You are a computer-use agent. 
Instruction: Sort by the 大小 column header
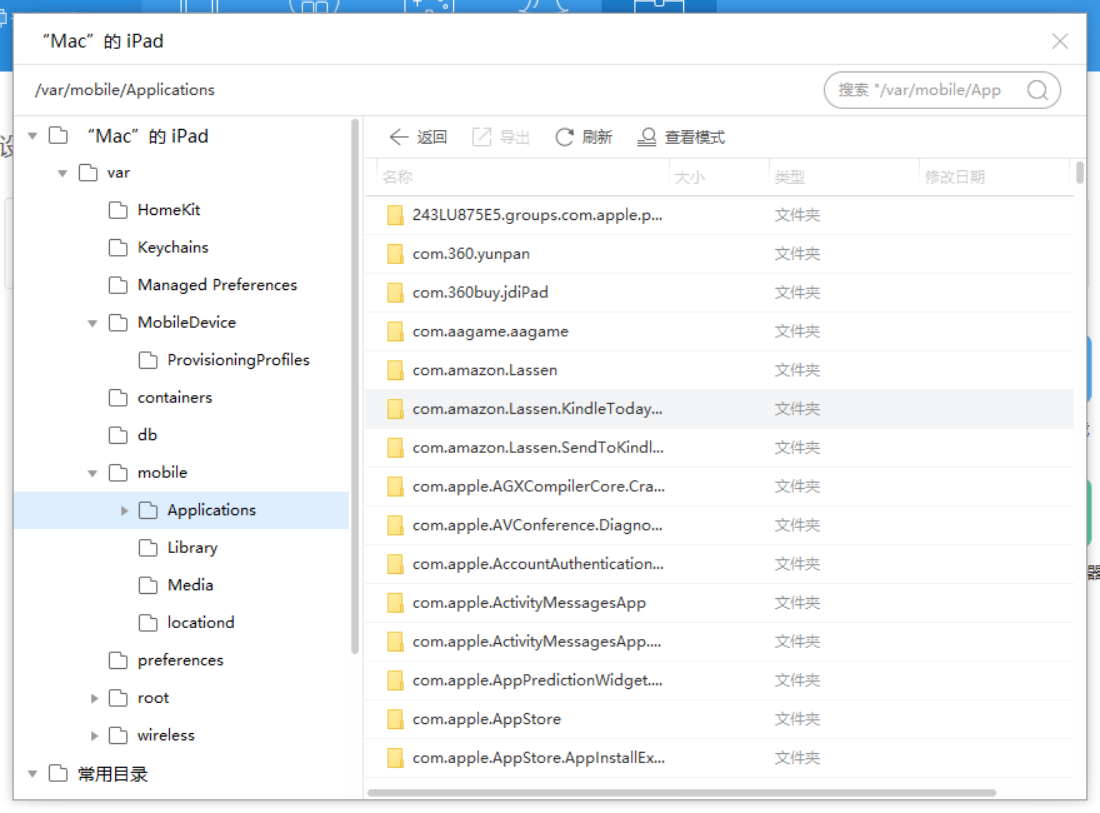pyautogui.click(x=689, y=177)
